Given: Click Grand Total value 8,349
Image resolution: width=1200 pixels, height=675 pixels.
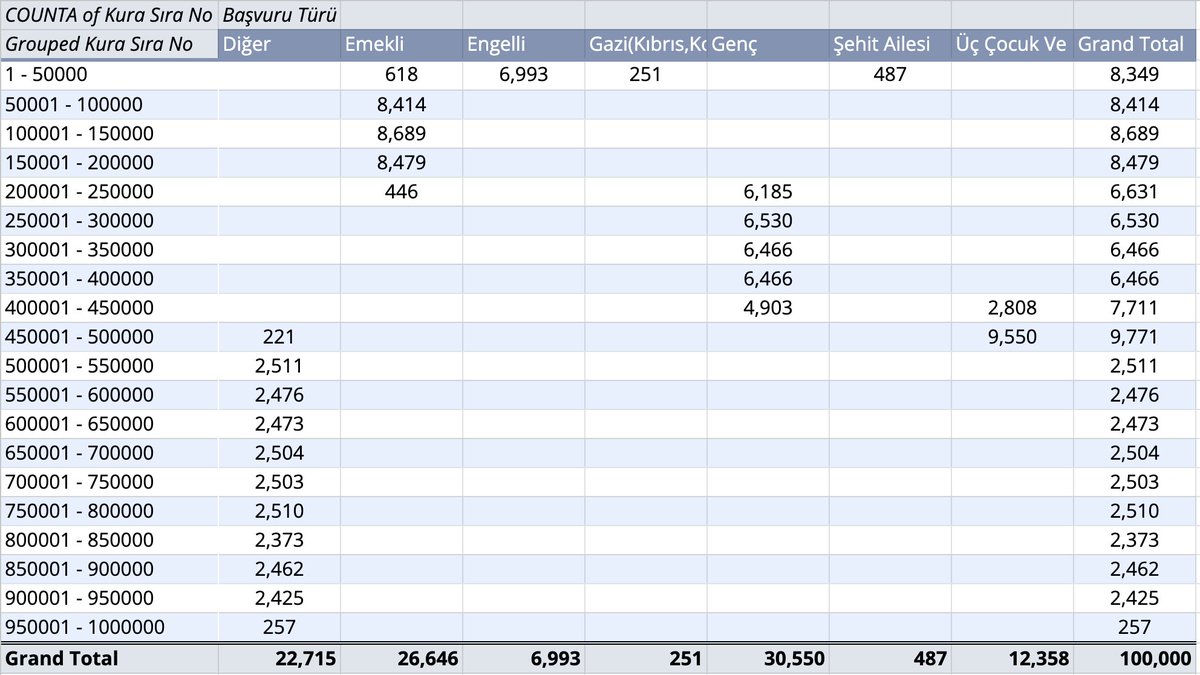Looking at the screenshot, I should 1136,74.
